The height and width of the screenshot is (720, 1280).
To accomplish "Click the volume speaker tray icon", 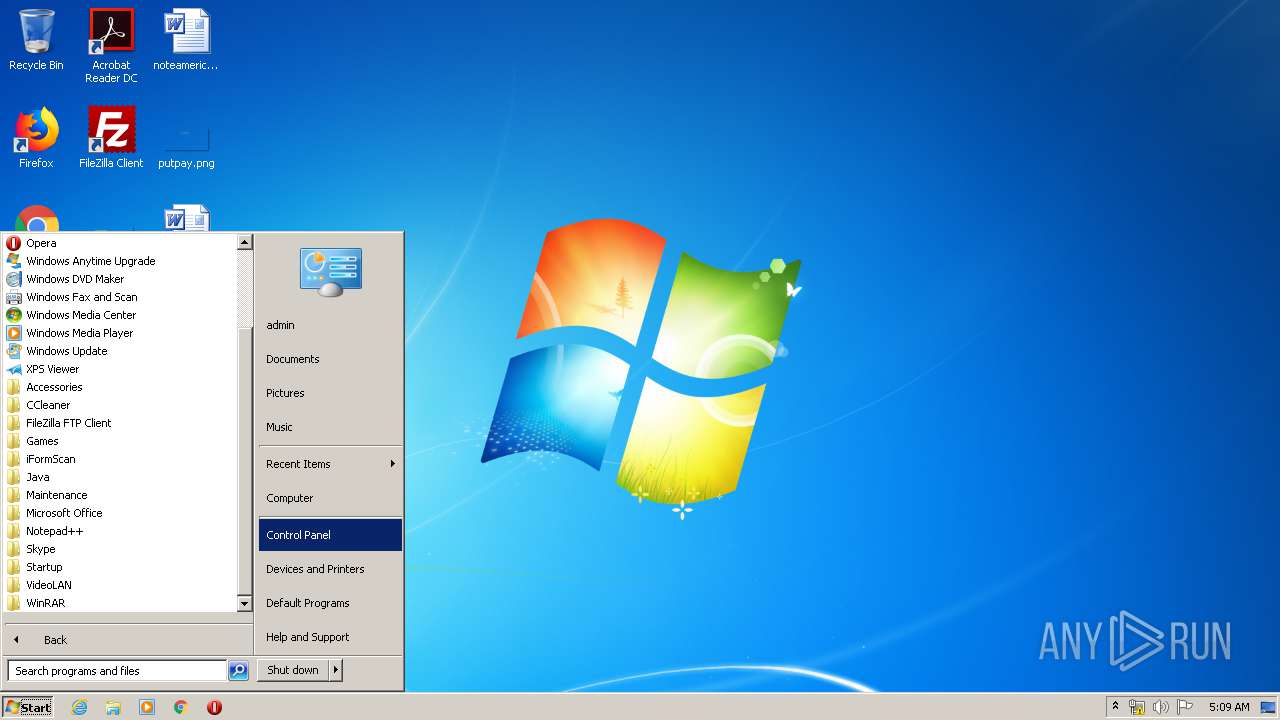I will pos(1161,707).
